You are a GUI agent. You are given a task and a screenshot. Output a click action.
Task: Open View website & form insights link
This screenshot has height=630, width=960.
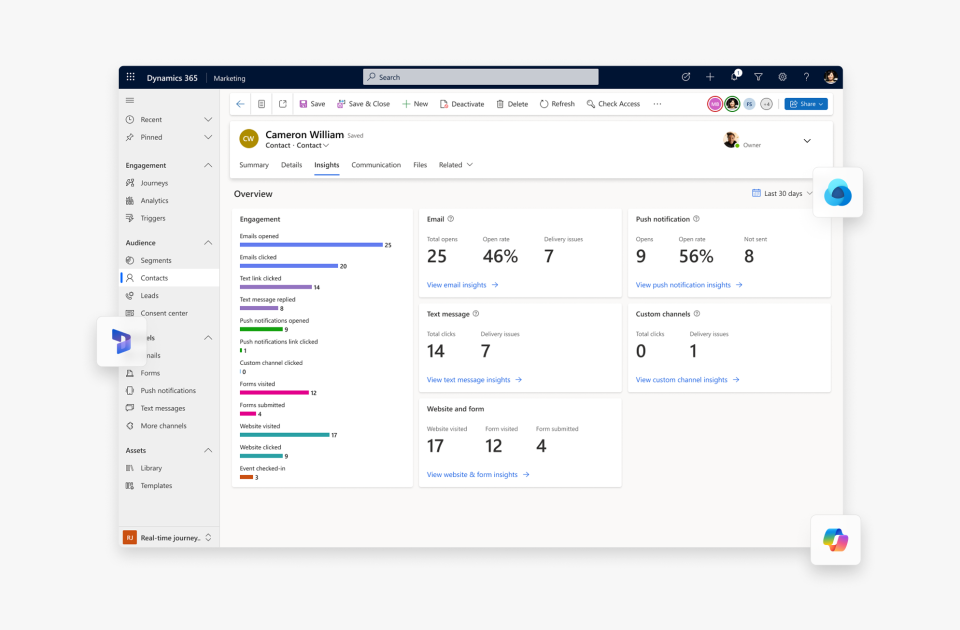pos(477,474)
